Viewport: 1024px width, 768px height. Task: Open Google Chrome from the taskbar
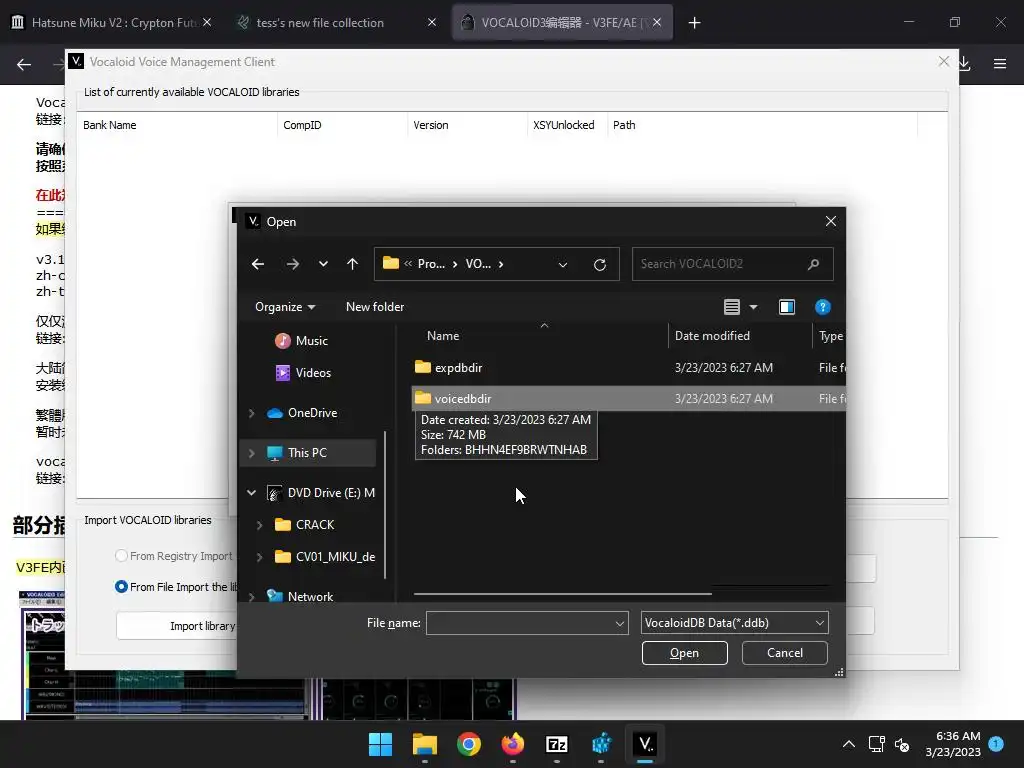(468, 744)
